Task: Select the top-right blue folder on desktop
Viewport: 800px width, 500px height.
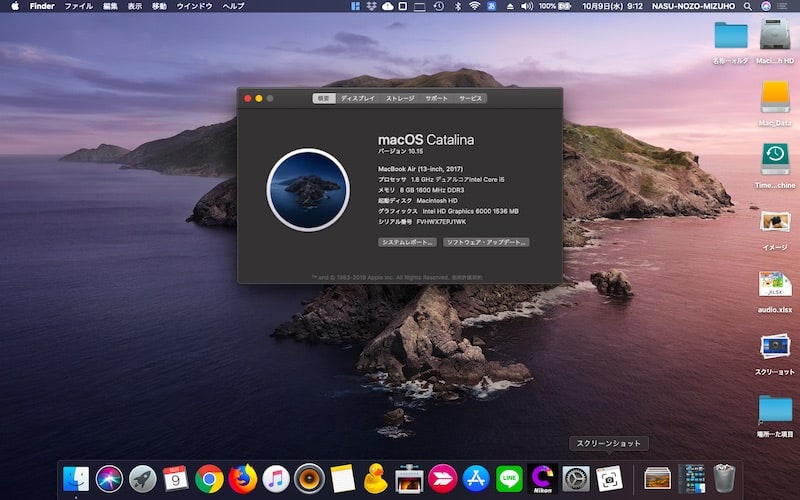Action: (731, 36)
